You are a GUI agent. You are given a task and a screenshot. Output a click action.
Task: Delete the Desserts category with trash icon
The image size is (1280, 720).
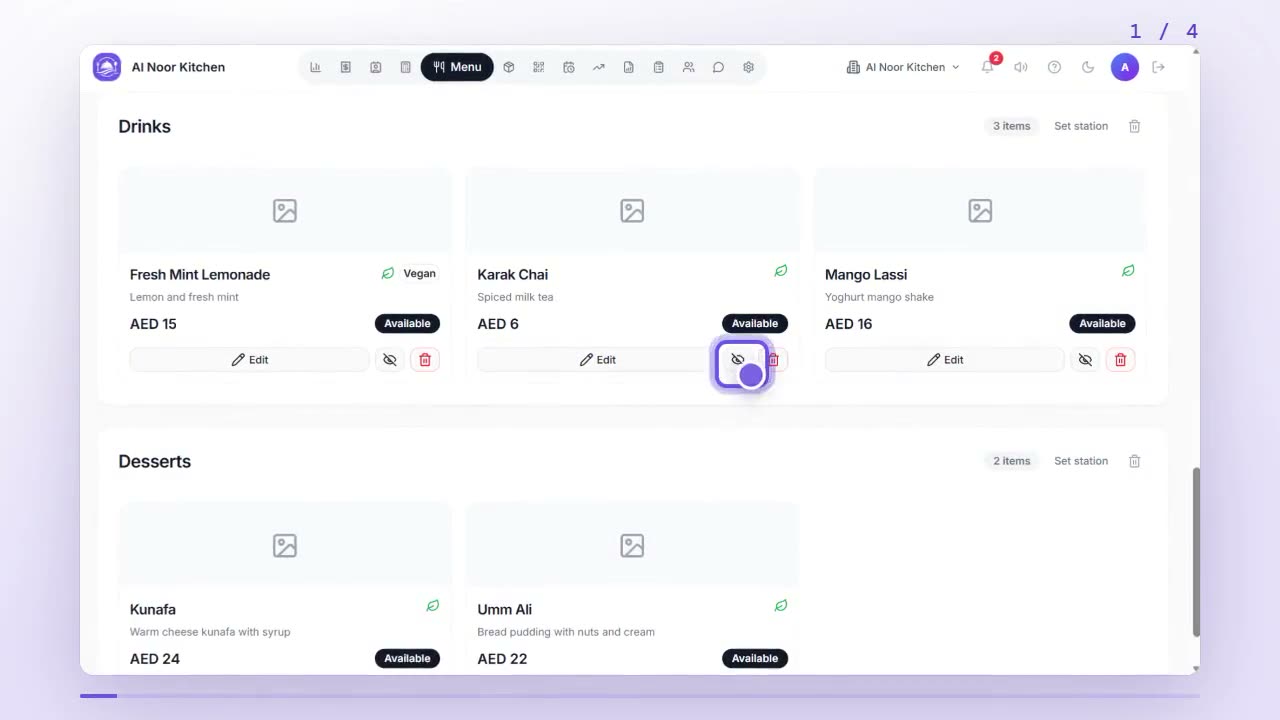pyautogui.click(x=1134, y=461)
